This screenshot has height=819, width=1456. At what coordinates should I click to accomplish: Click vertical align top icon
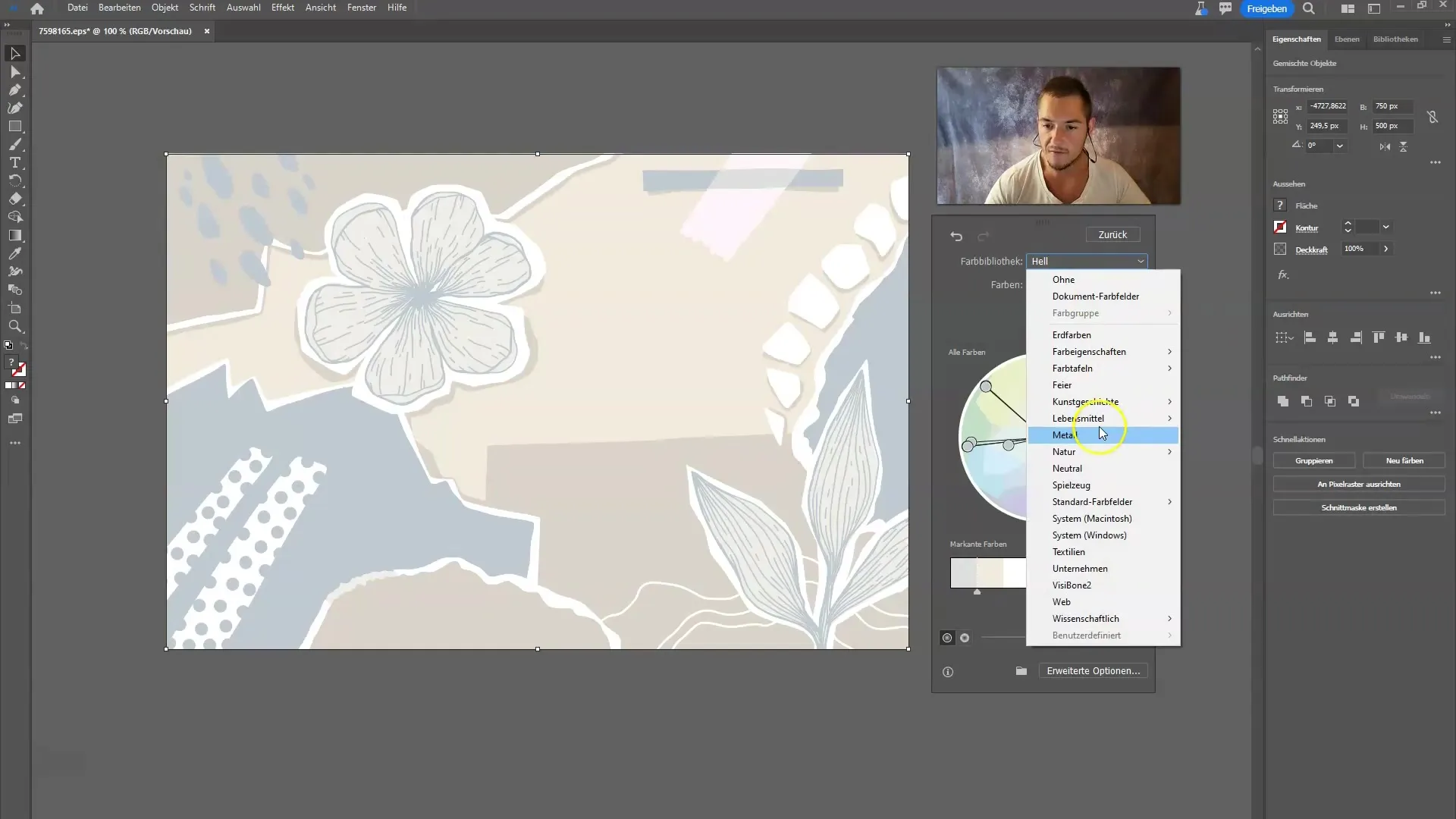point(1379,337)
